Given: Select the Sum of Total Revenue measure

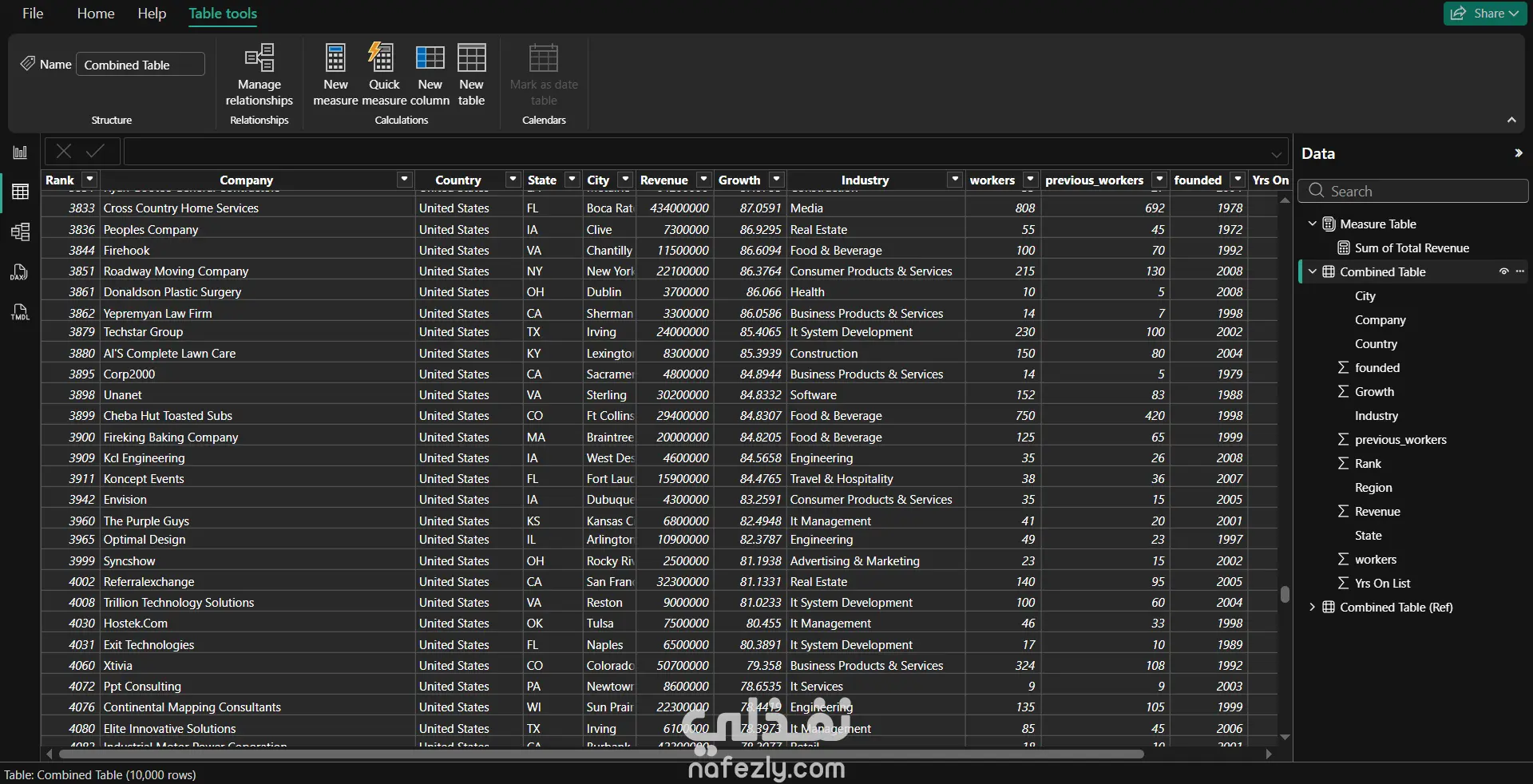Looking at the screenshot, I should (1412, 247).
